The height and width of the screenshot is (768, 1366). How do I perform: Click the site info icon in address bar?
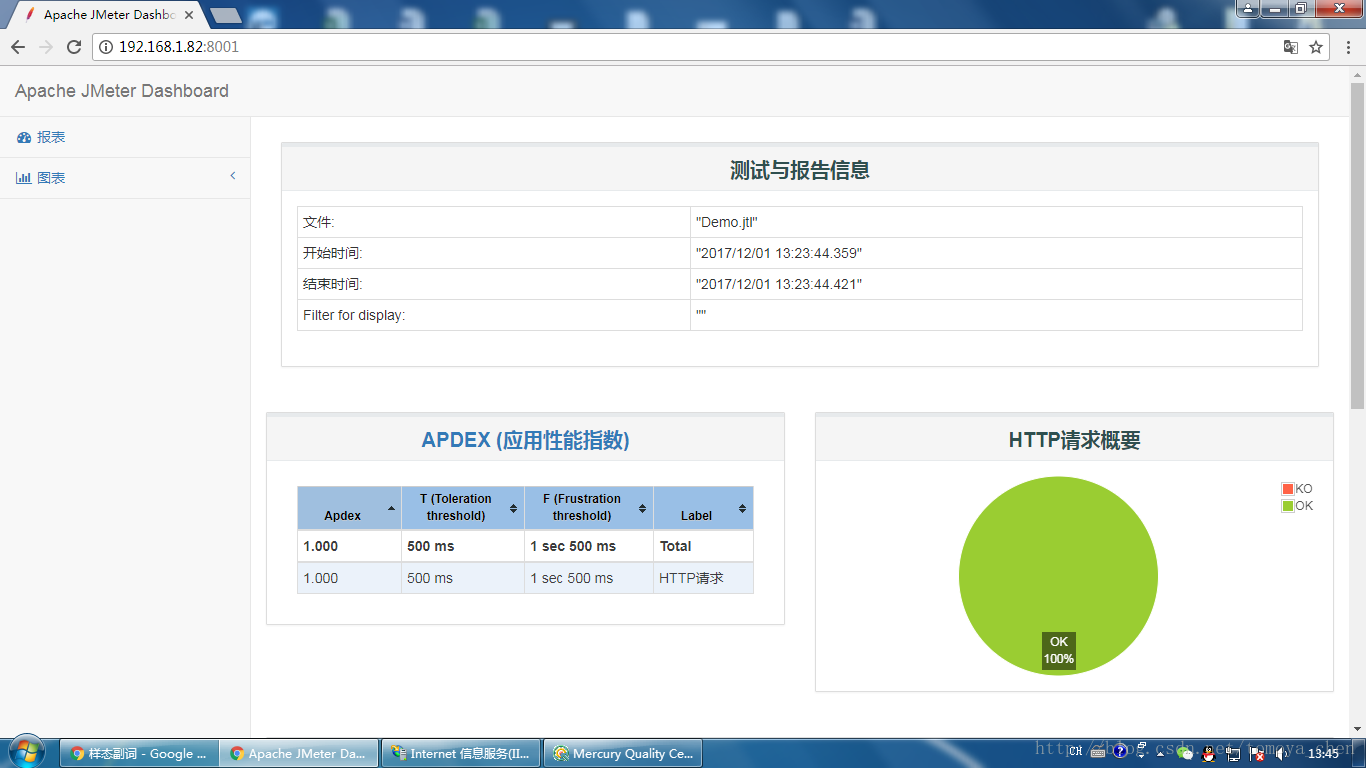coord(106,47)
